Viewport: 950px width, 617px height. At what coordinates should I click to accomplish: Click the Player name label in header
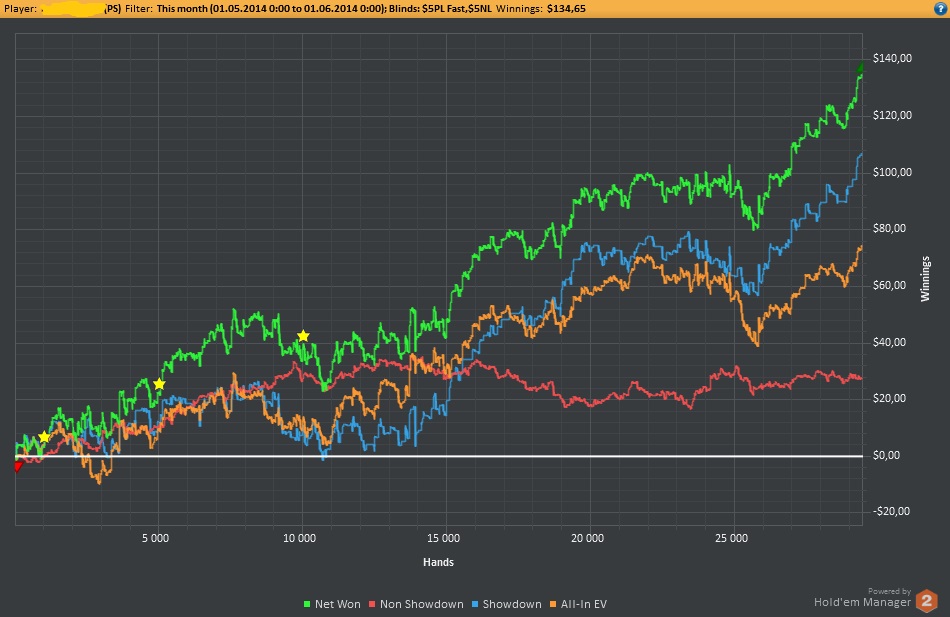coord(24,9)
